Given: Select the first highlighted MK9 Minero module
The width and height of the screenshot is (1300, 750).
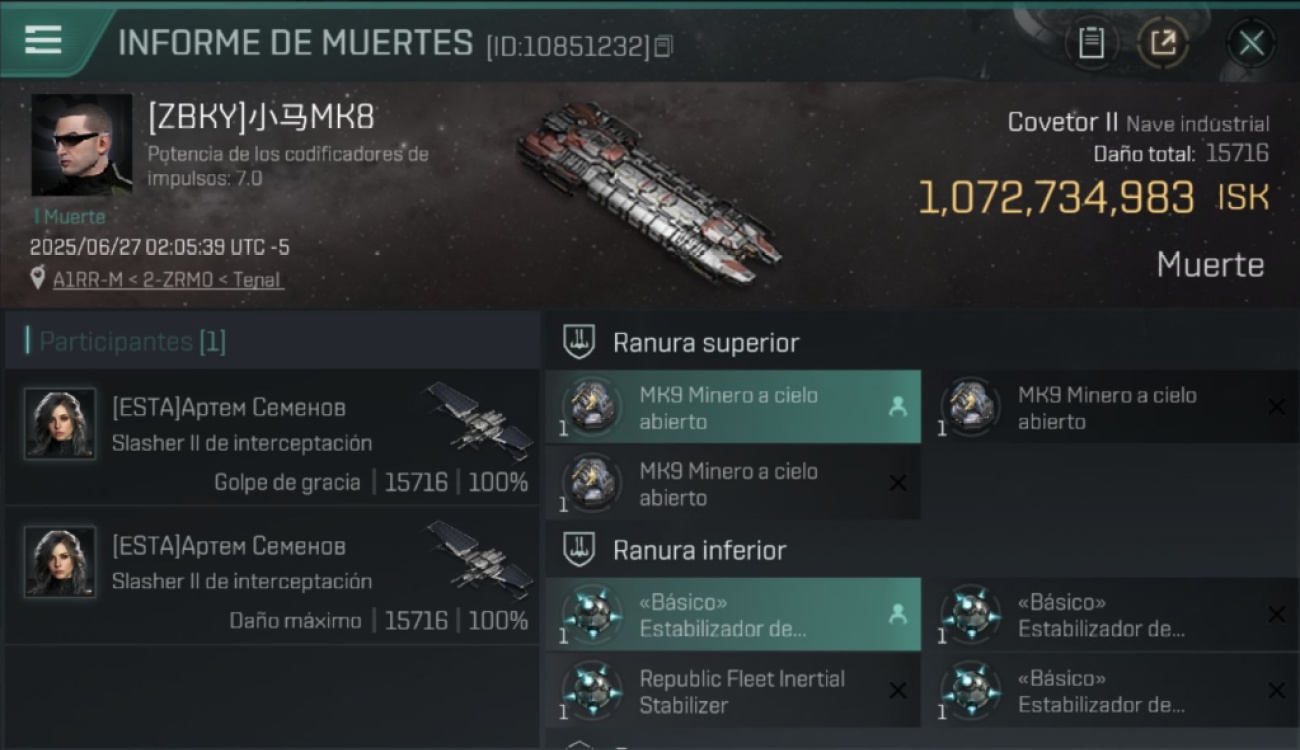Looking at the screenshot, I should [x=733, y=407].
